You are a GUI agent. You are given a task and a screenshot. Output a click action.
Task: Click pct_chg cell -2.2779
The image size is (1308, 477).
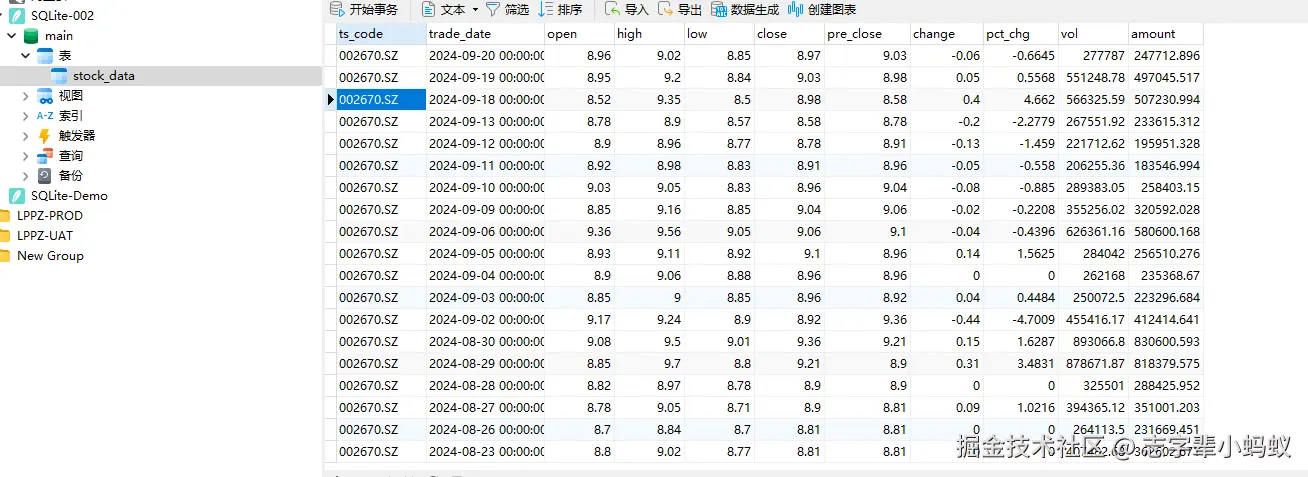tap(1021, 122)
